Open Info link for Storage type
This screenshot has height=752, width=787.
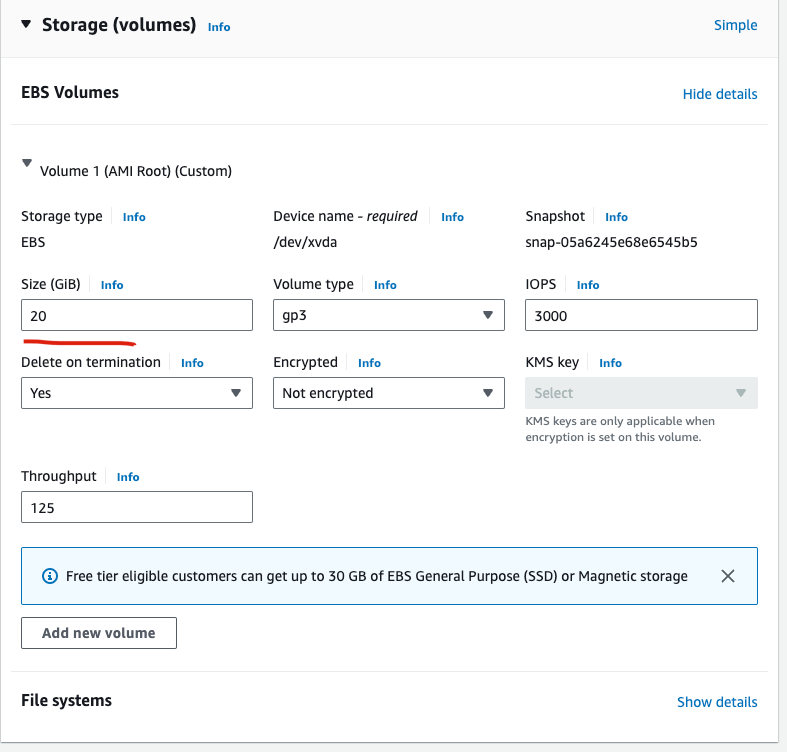coord(134,217)
